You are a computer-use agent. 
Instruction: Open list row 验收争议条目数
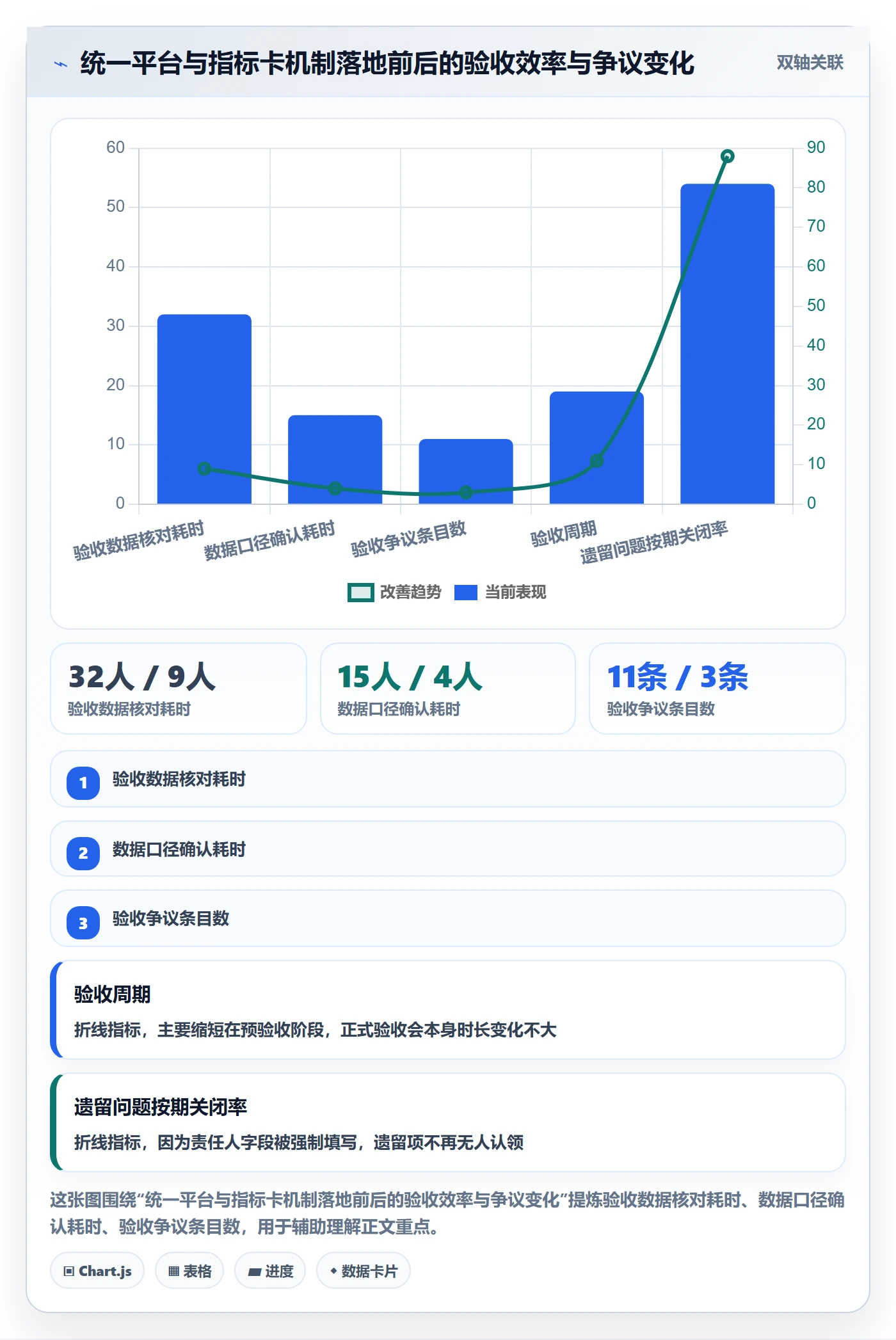point(448,918)
